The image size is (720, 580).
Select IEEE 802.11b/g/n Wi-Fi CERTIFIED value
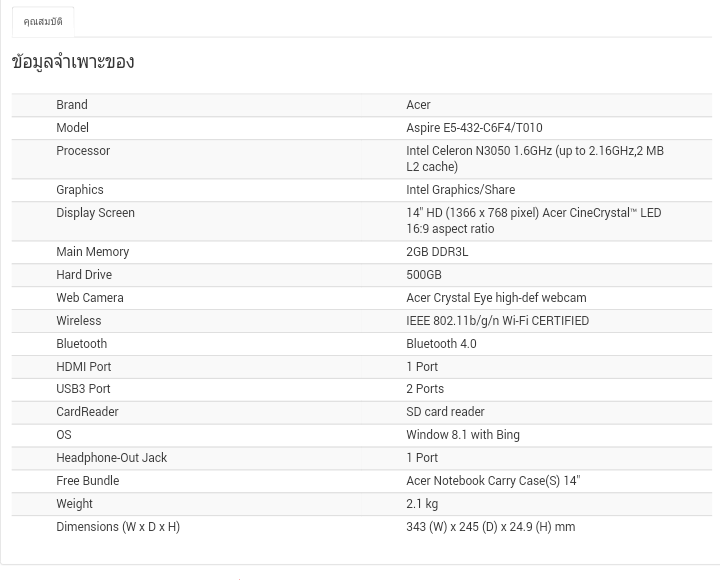pyautogui.click(x=497, y=321)
